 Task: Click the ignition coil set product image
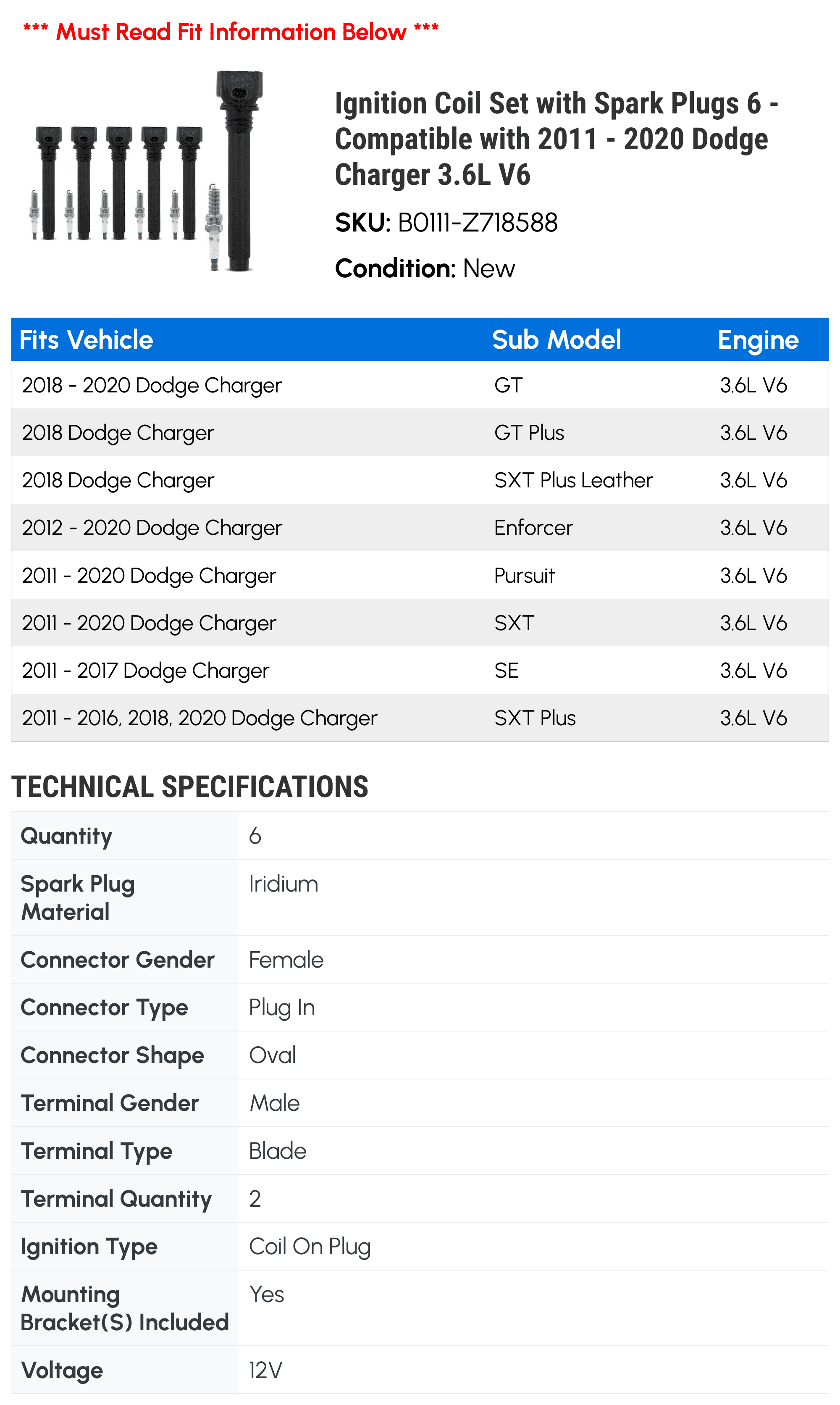[146, 171]
